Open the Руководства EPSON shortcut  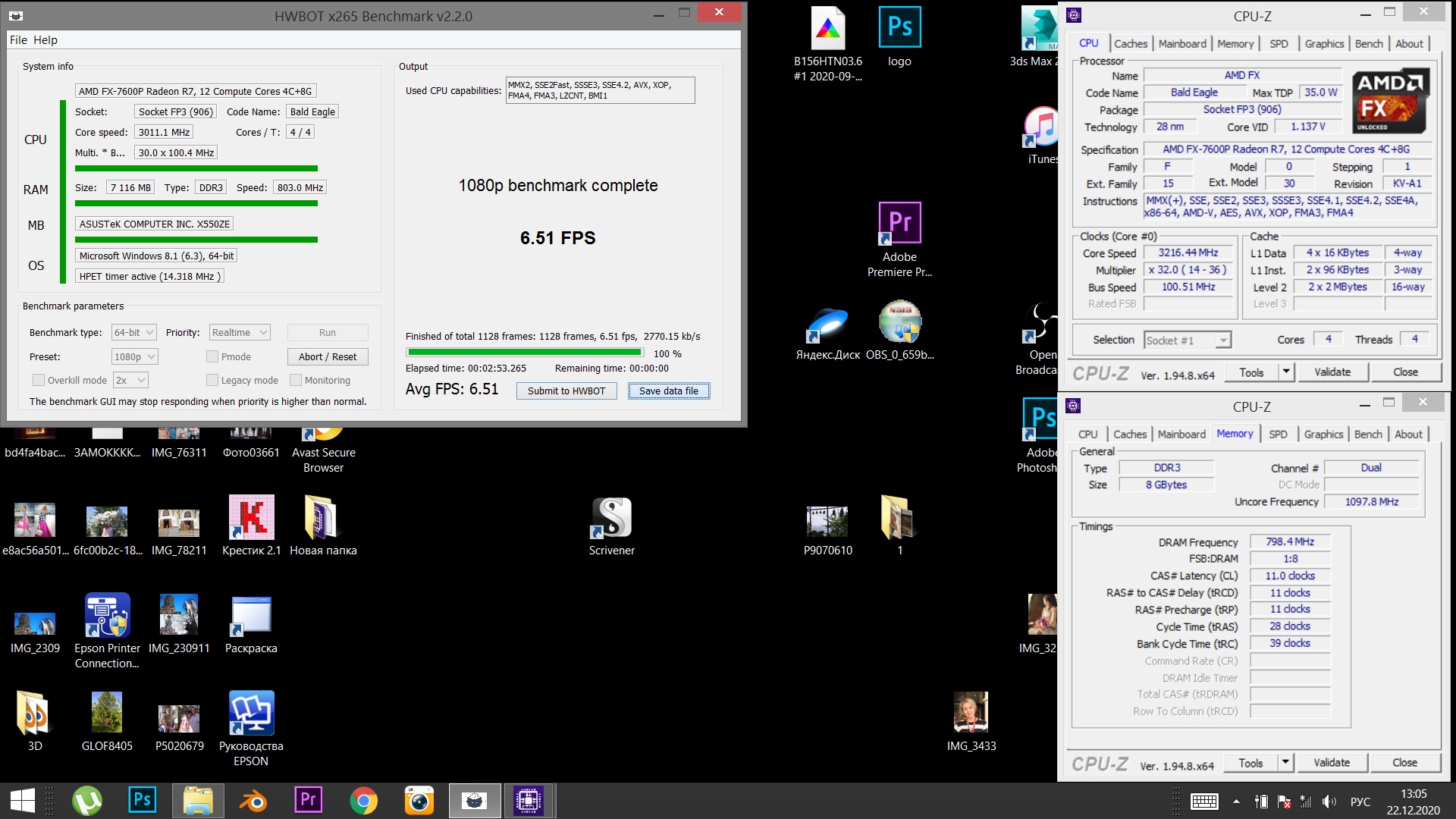(251, 728)
